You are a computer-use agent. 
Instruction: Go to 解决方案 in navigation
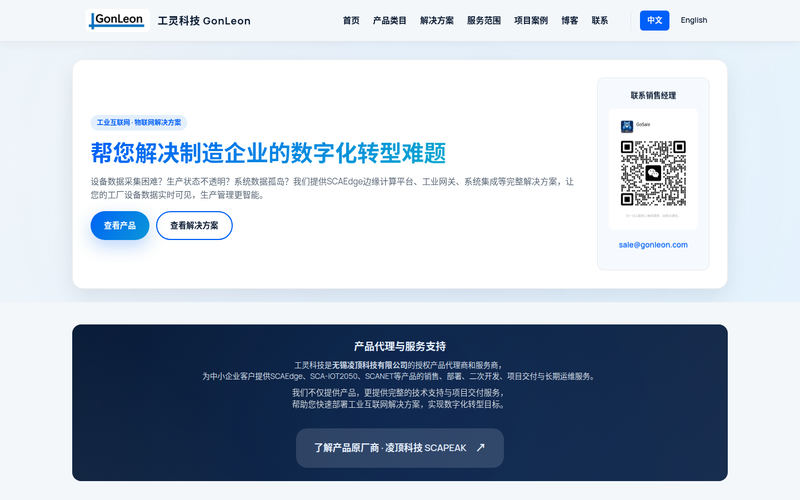[x=437, y=20]
